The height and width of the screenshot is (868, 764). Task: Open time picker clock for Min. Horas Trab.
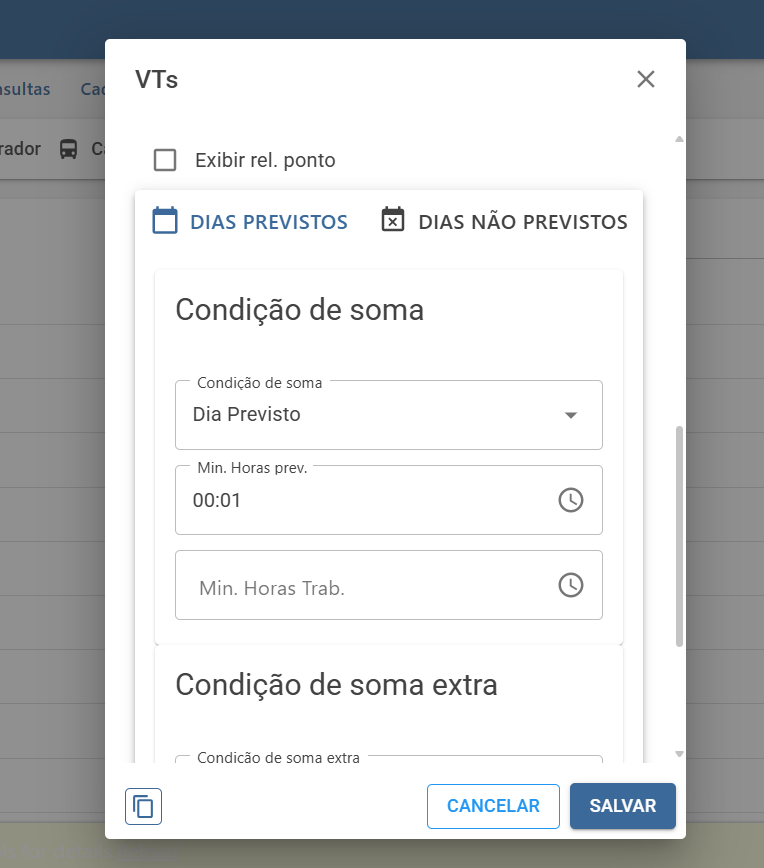click(571, 585)
